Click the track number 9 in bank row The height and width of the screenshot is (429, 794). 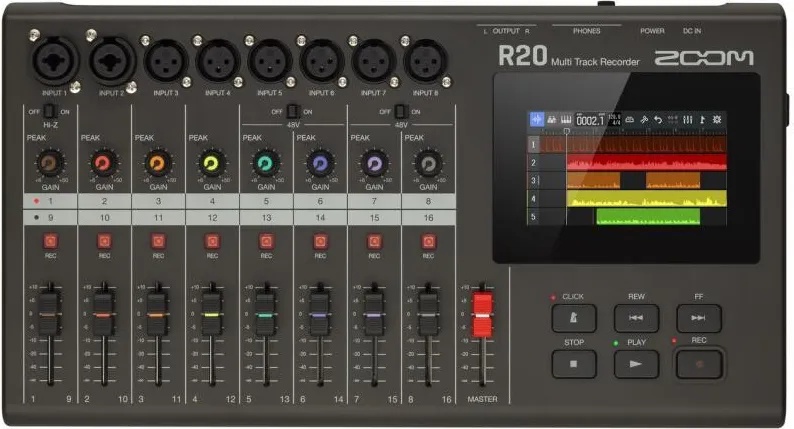pos(50,217)
